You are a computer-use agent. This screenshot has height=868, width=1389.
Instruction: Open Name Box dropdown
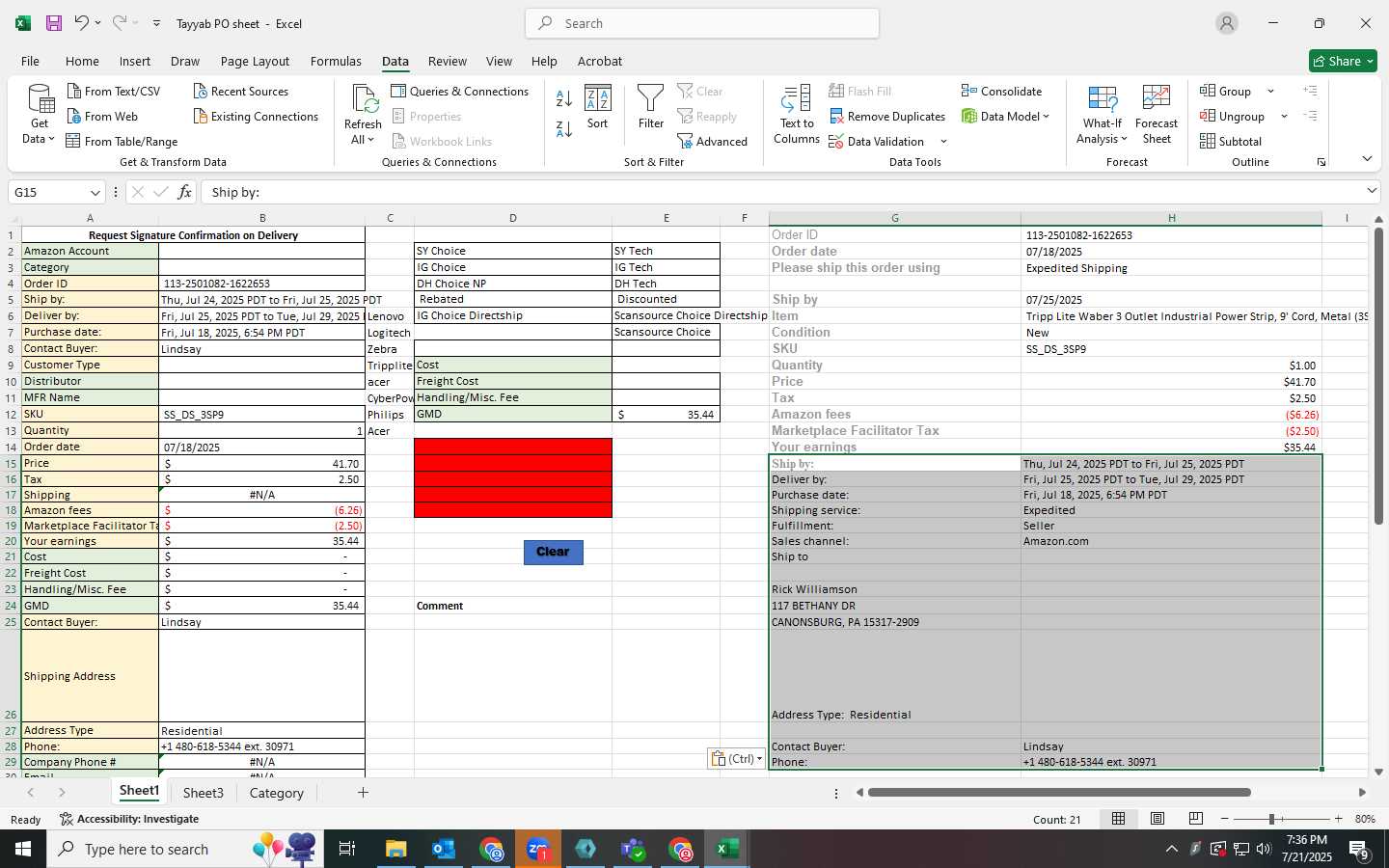point(95,192)
